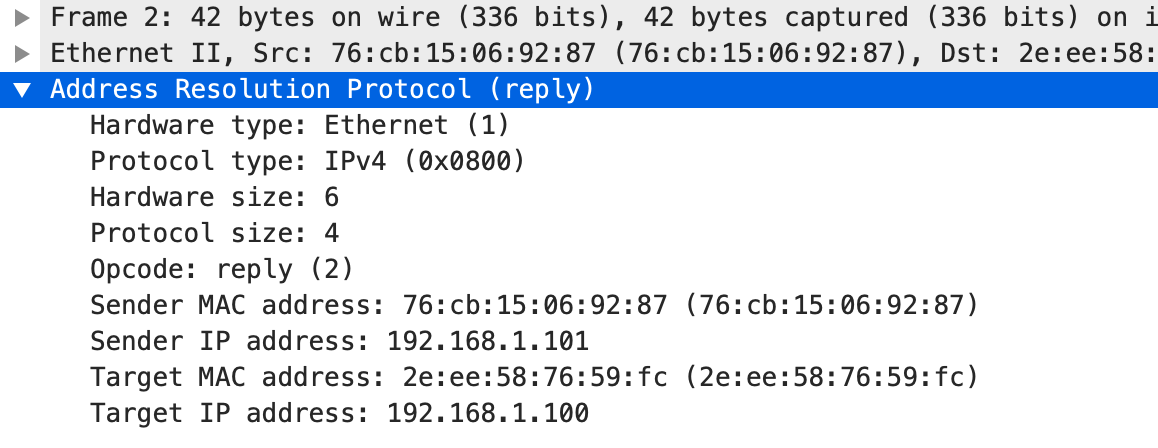Expand the Frame 2 disclosure triangle

pyautogui.click(x=22, y=17)
